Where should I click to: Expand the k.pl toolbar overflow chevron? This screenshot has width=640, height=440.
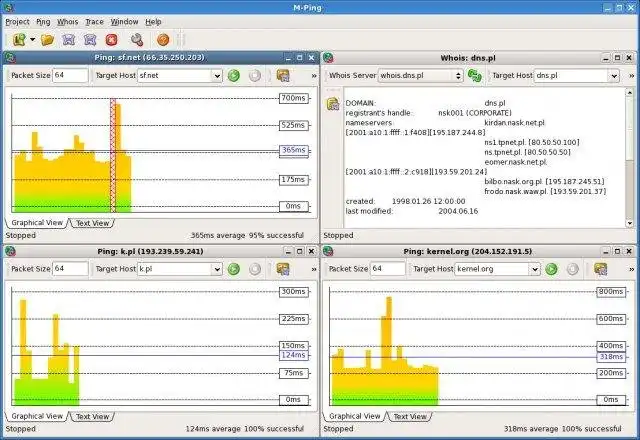pyautogui.click(x=313, y=269)
